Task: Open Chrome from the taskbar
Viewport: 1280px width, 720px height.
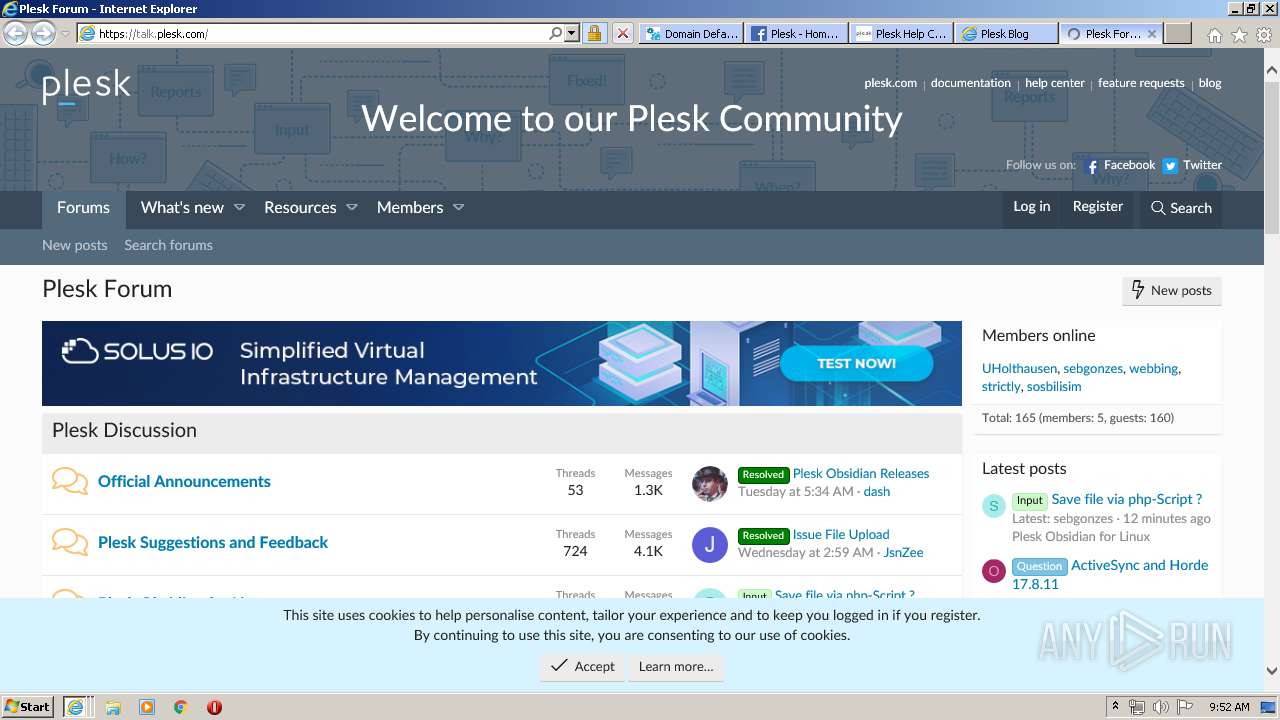Action: (180, 707)
